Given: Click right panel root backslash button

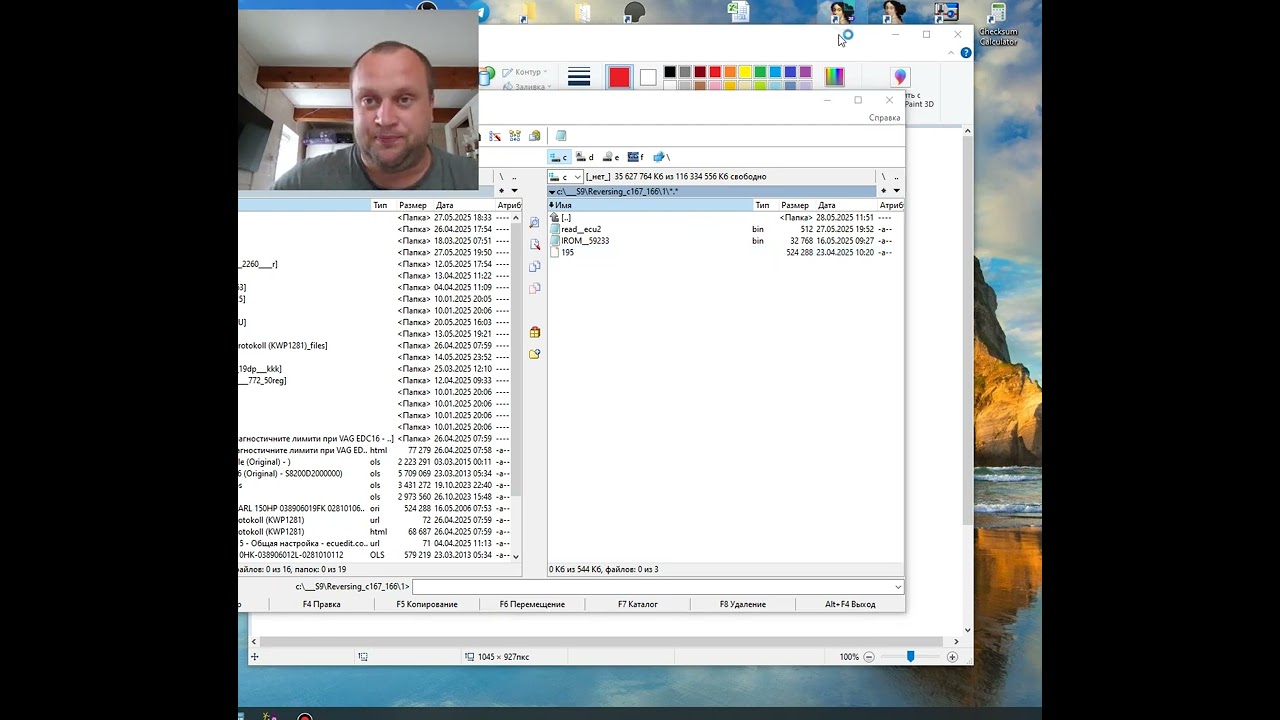Looking at the screenshot, I should pyautogui.click(x=883, y=177).
